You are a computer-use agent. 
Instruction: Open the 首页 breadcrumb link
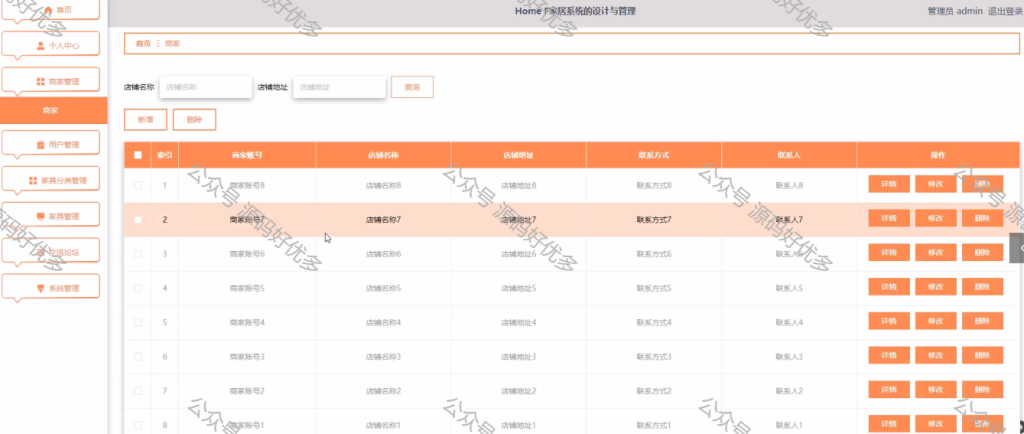143,43
